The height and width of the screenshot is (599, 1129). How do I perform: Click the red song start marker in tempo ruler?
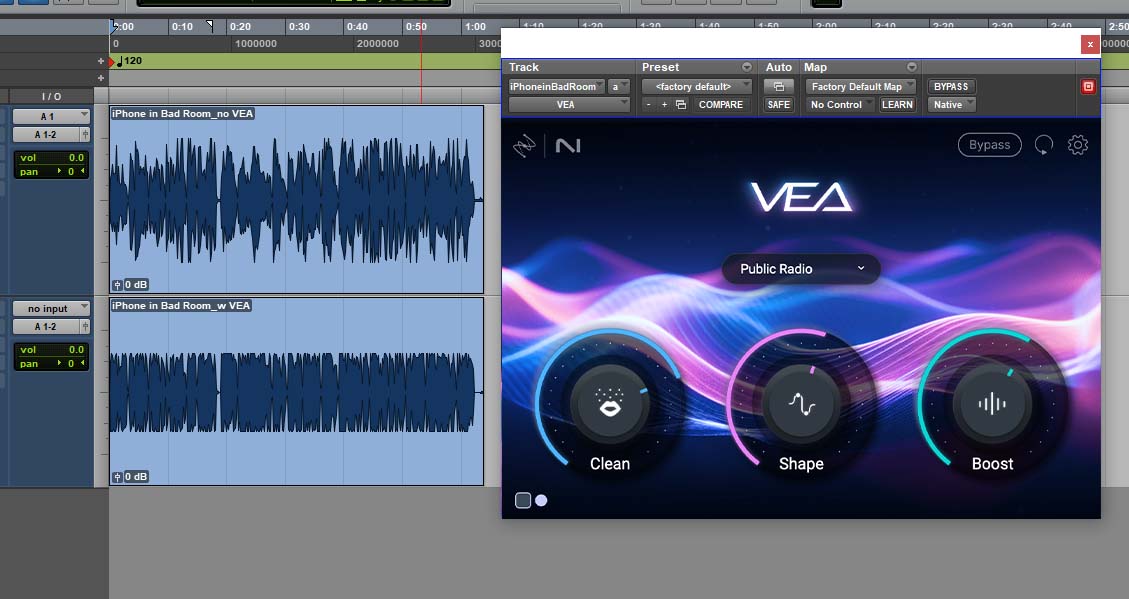tap(112, 62)
